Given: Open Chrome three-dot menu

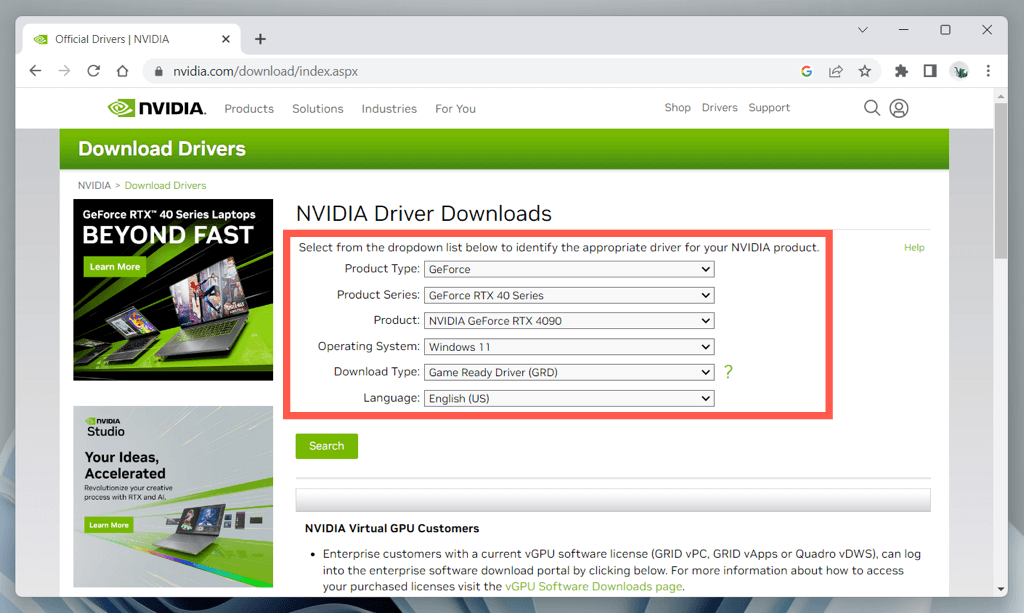Looking at the screenshot, I should pos(988,71).
